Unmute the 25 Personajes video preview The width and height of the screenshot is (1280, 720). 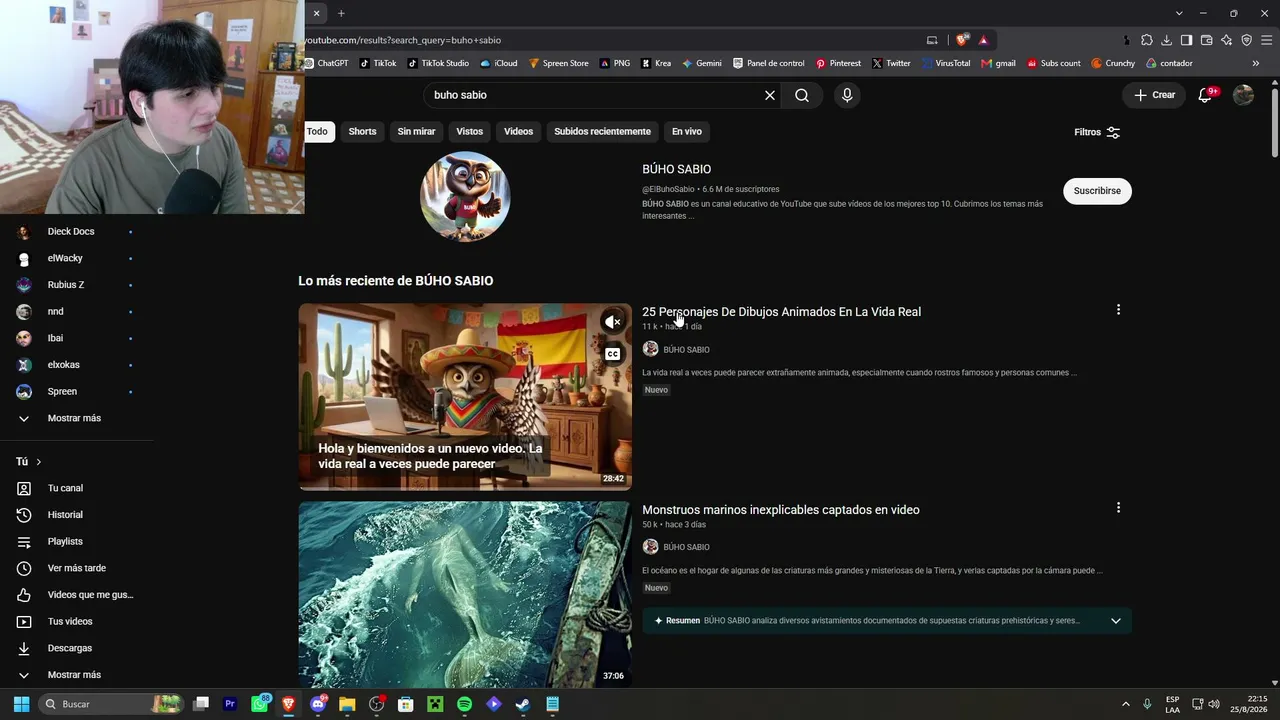pos(612,322)
